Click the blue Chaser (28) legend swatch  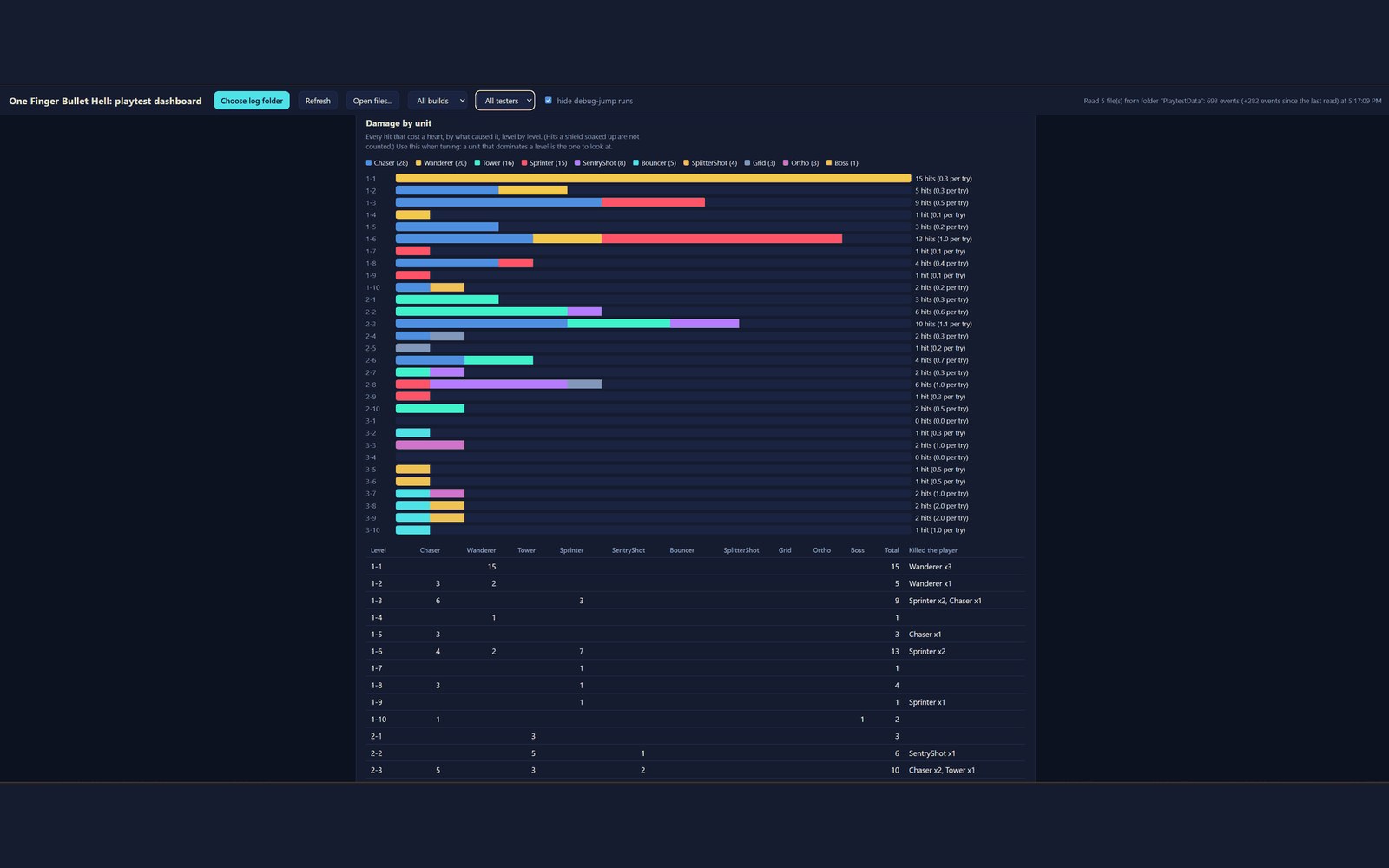pyautogui.click(x=369, y=163)
